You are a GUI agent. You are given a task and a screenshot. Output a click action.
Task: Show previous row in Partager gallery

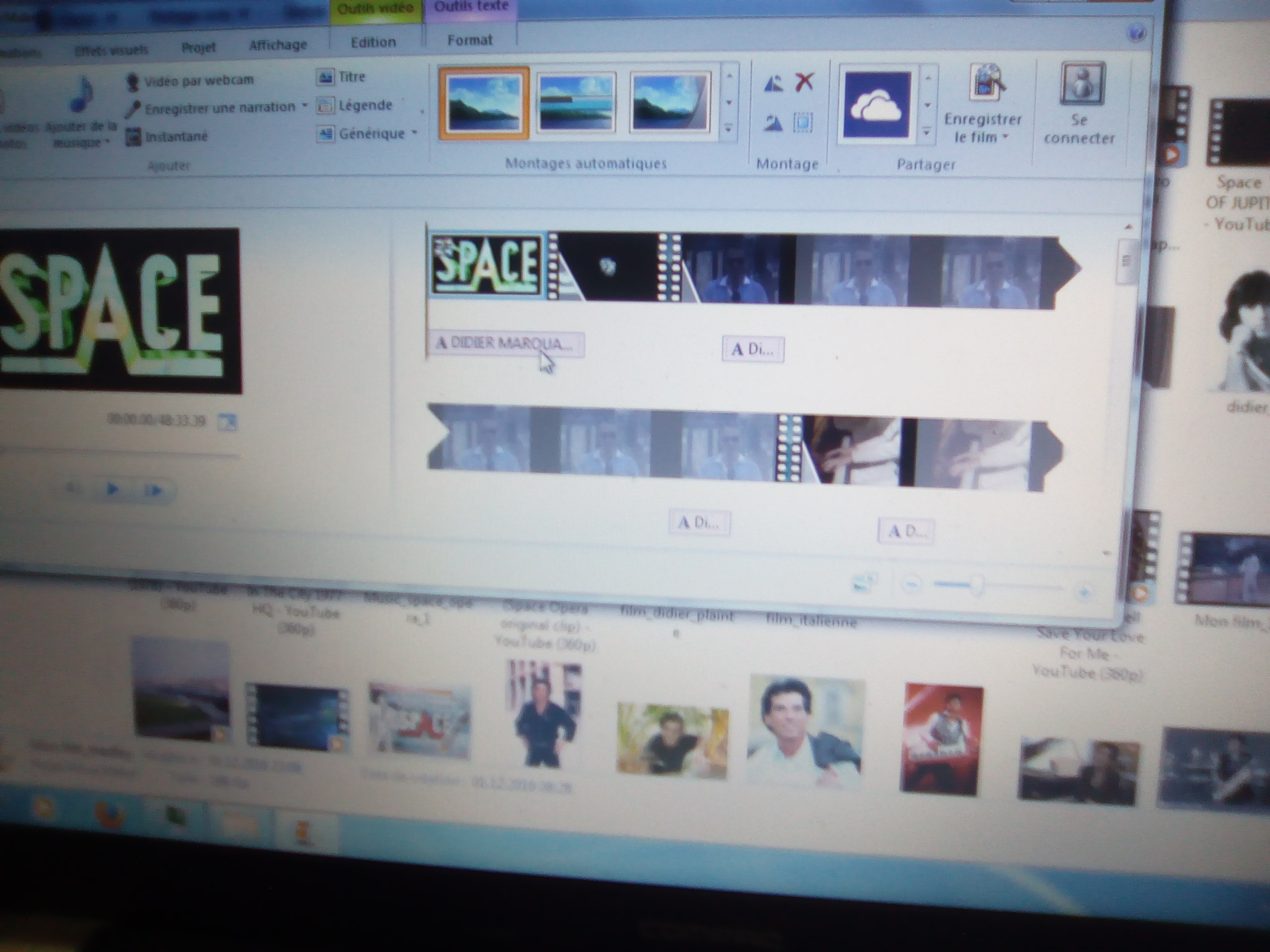[928, 78]
